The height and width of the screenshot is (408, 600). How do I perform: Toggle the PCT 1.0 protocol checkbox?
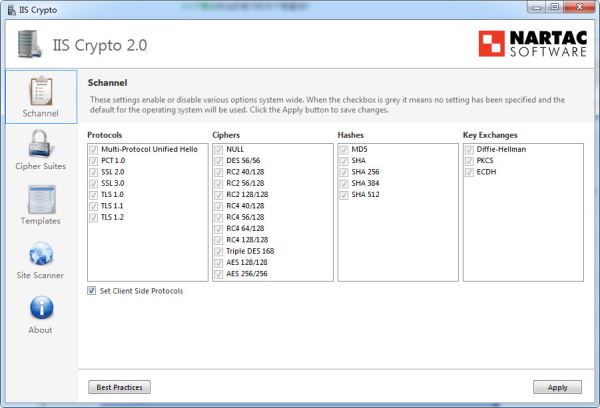pyautogui.click(x=93, y=161)
